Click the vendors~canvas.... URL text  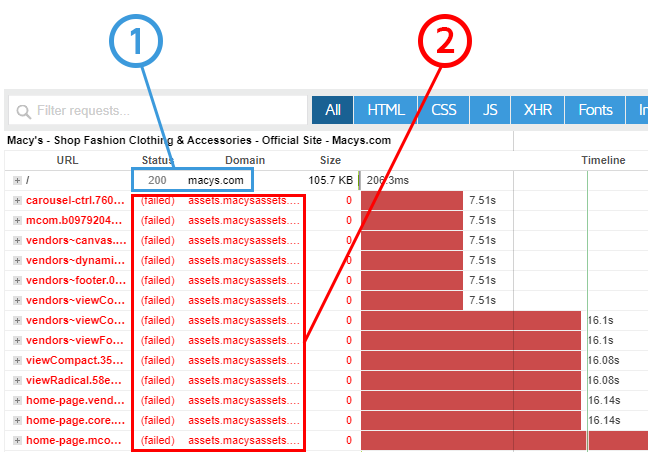(76, 240)
